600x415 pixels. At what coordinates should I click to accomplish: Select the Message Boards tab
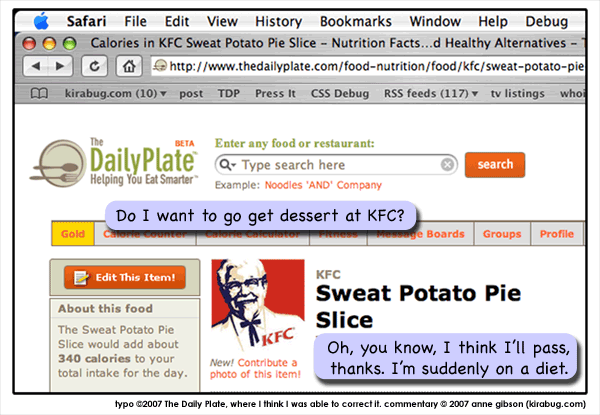click(x=421, y=234)
